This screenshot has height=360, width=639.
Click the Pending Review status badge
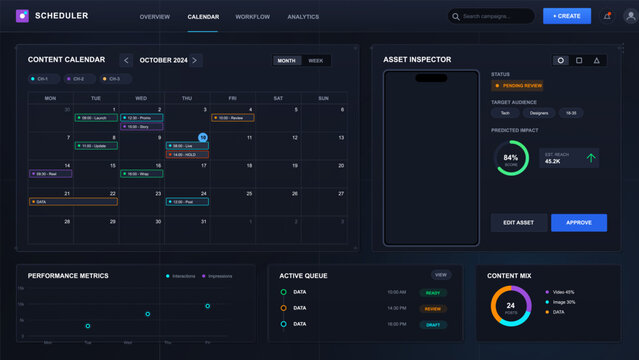[x=517, y=86]
